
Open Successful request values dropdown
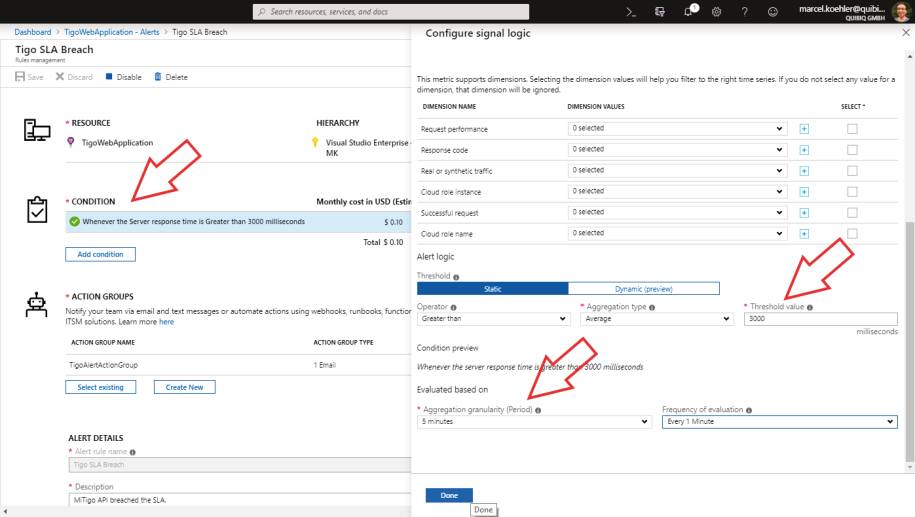coord(677,212)
